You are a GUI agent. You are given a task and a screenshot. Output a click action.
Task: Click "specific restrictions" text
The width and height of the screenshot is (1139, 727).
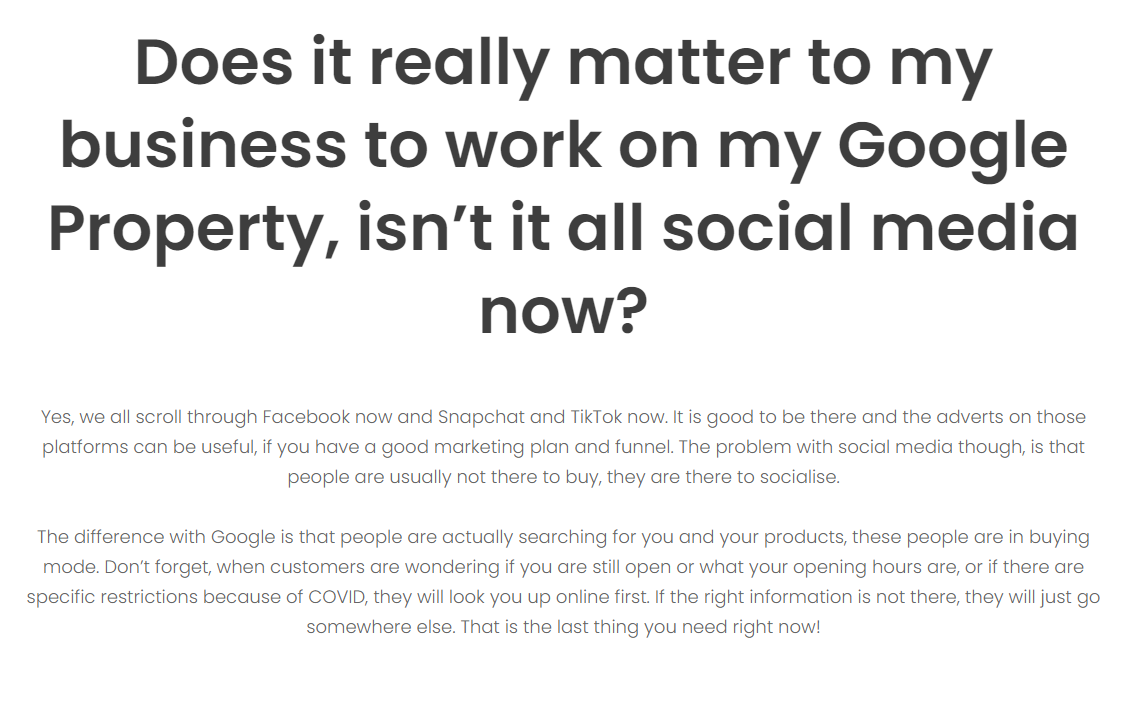(x=112, y=597)
